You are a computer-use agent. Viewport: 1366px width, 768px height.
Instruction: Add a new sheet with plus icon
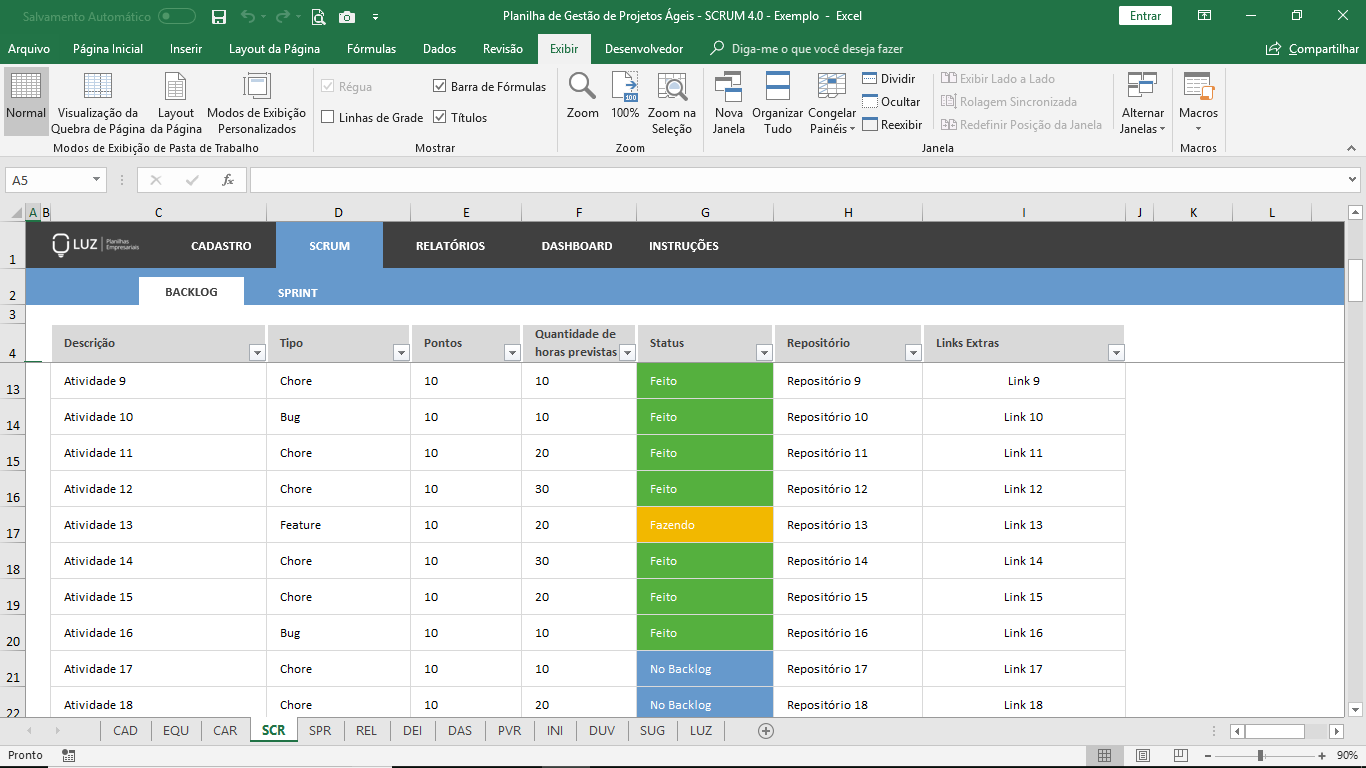click(766, 731)
